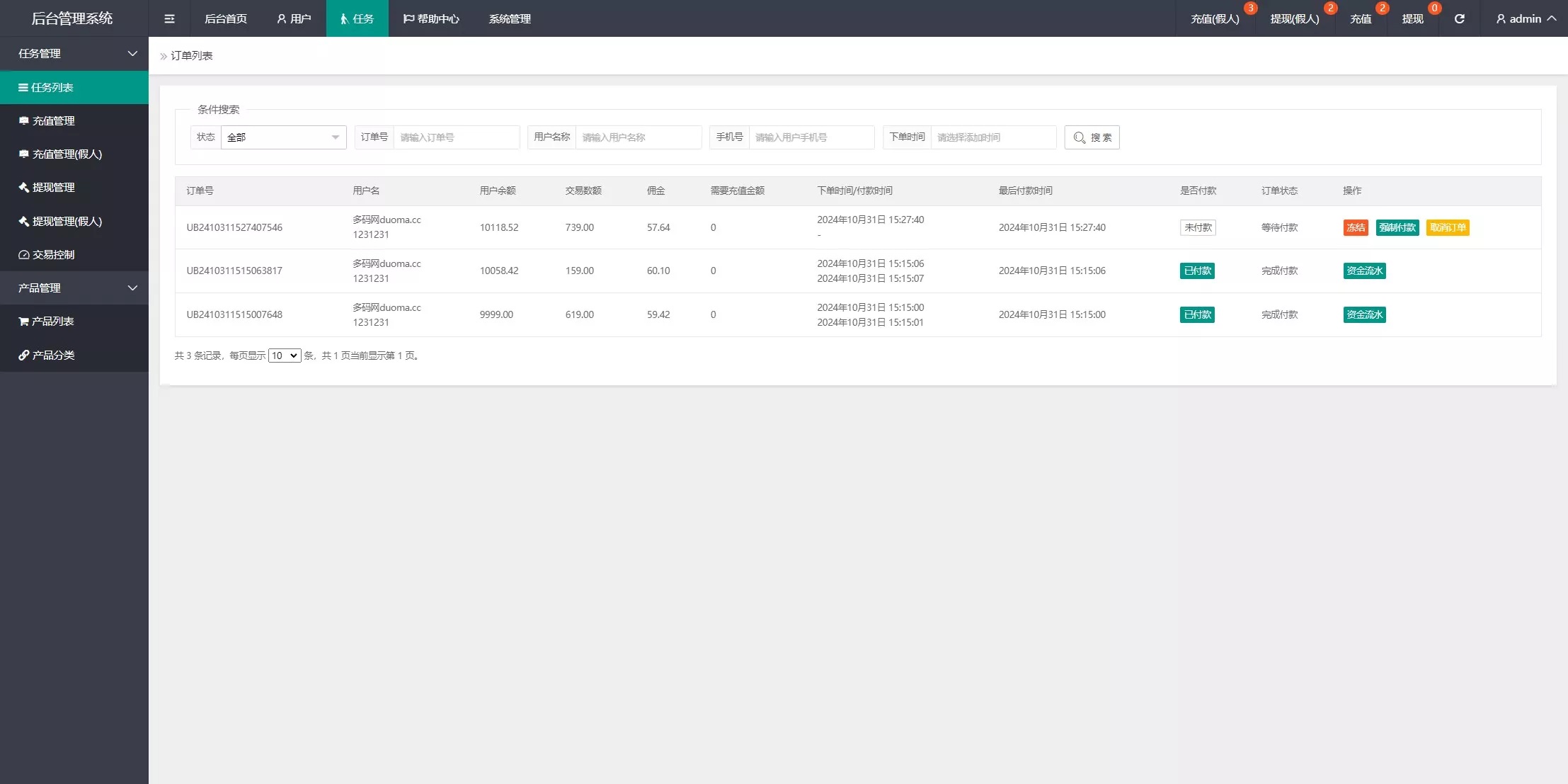Open the 状态 dropdown showing 全部

click(x=283, y=137)
